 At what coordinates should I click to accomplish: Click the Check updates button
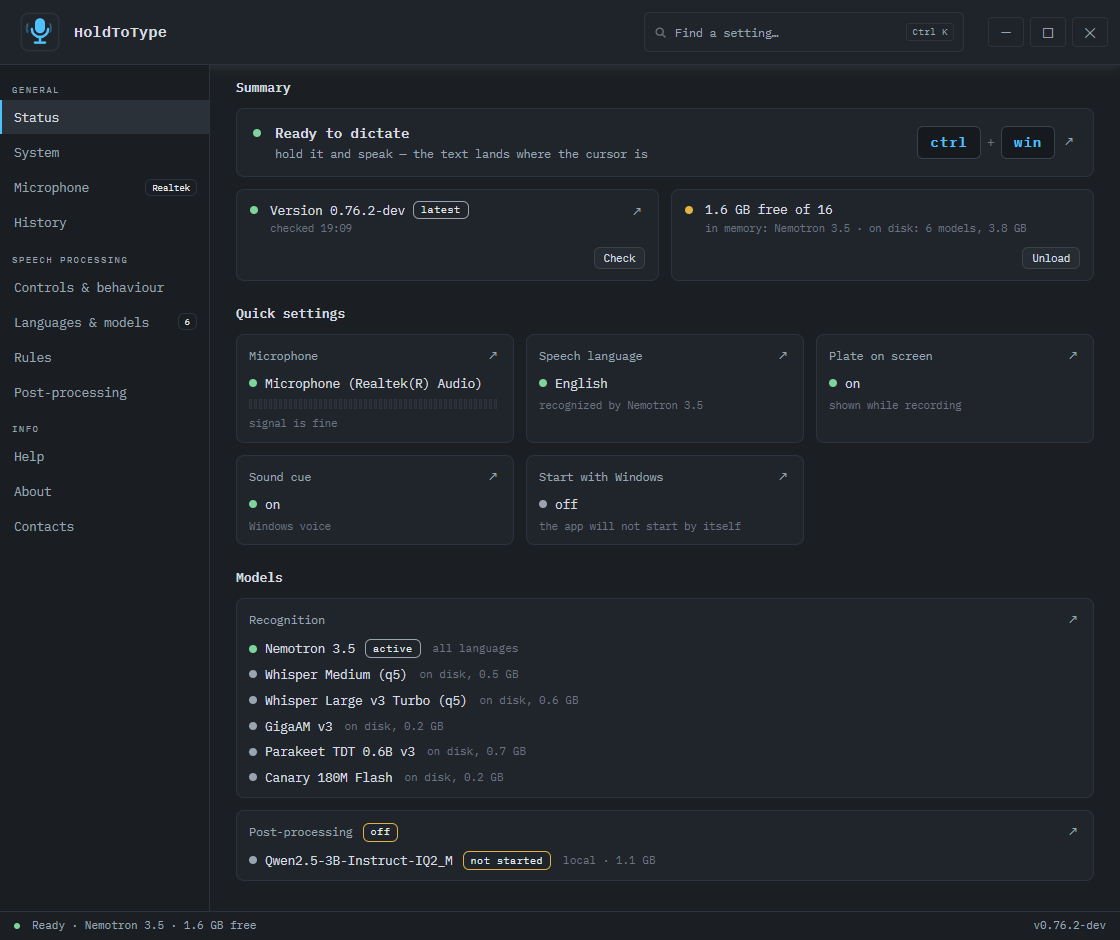619,258
